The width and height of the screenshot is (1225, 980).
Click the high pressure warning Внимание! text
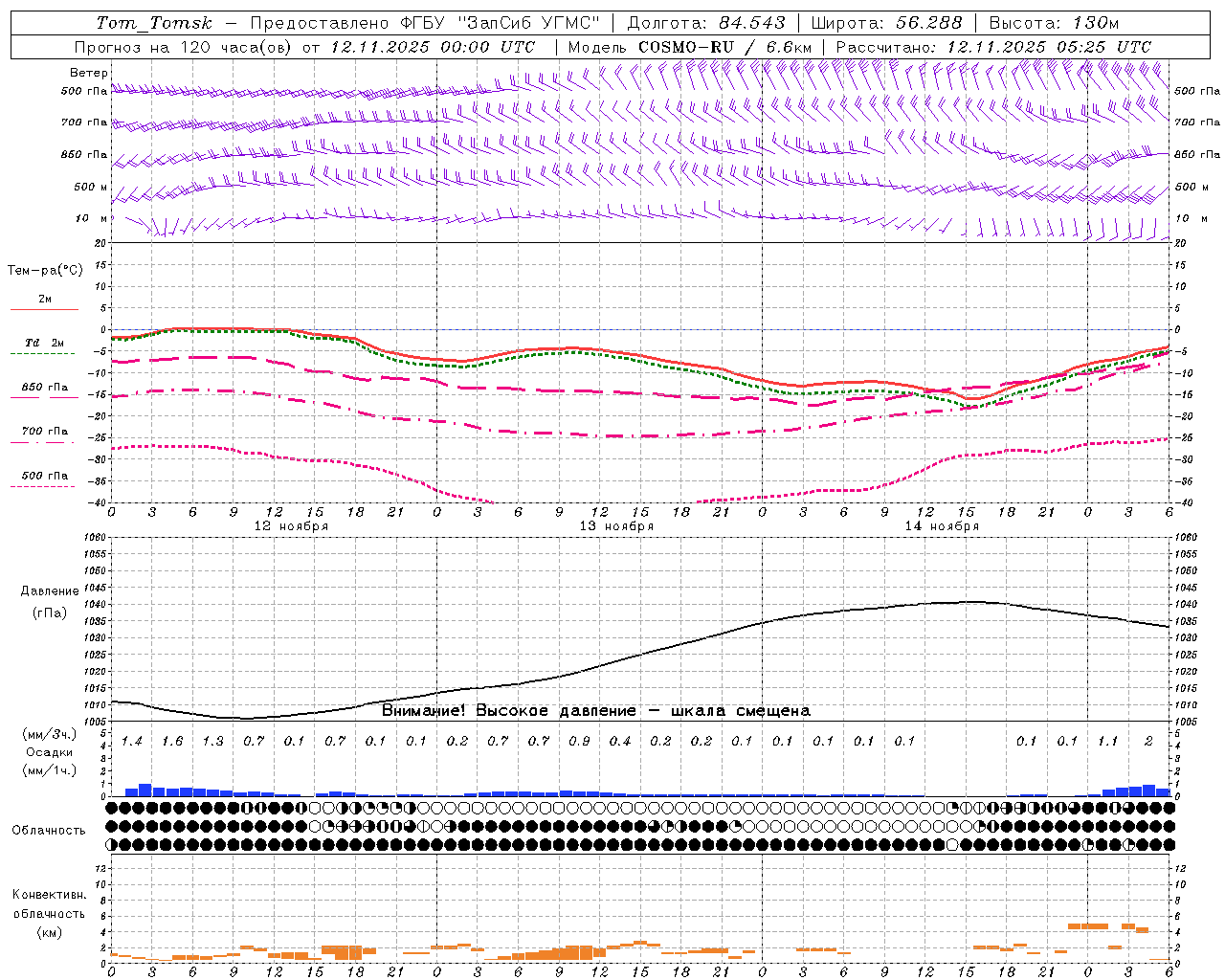595,710
